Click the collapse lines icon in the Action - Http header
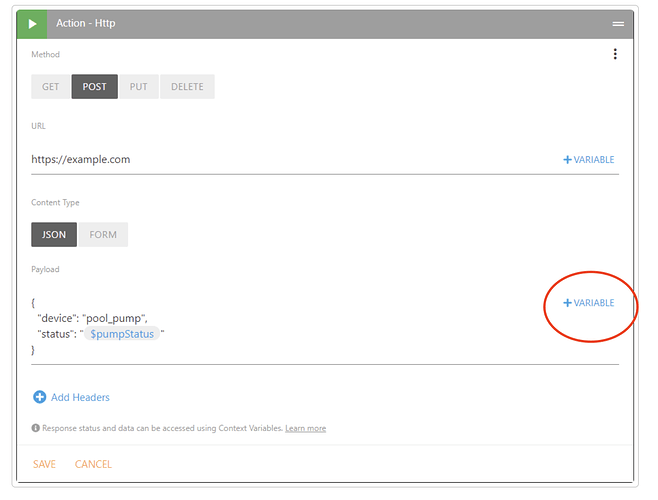The width and height of the screenshot is (658, 500). click(618, 24)
